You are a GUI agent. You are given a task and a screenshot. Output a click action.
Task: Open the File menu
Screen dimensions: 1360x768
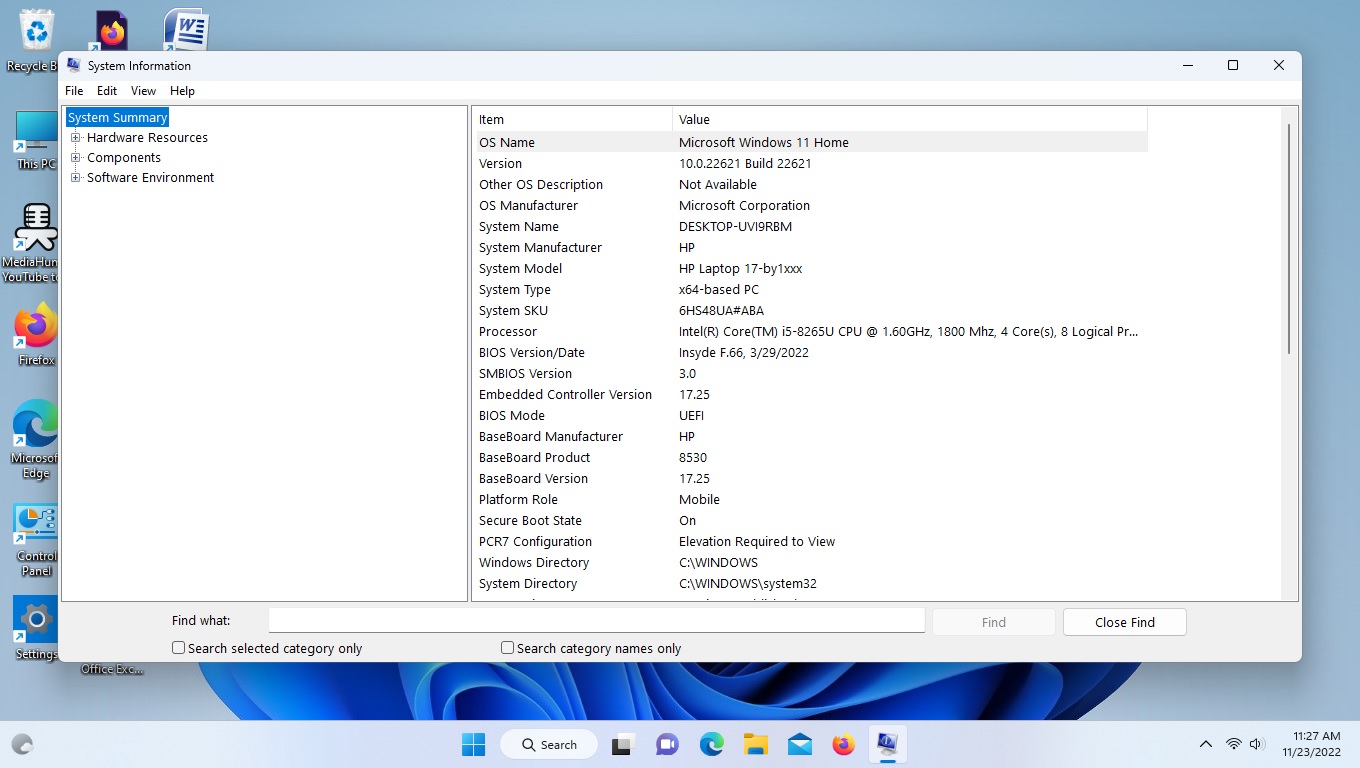coord(74,90)
